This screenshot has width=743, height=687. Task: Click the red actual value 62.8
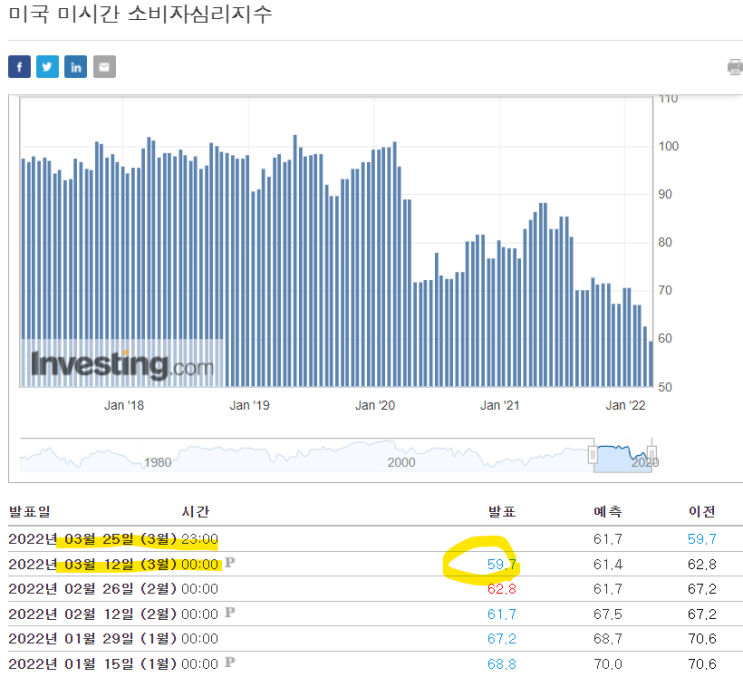click(x=502, y=589)
